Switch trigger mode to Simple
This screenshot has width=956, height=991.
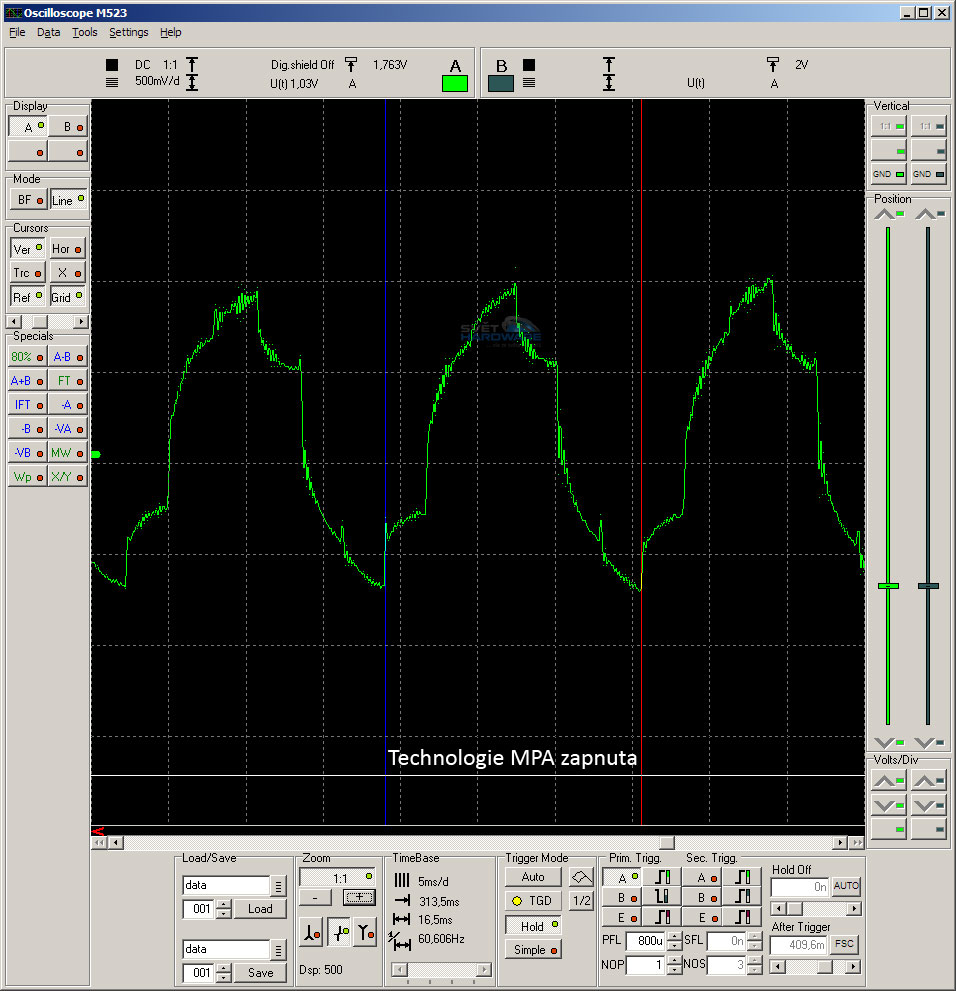[533, 949]
